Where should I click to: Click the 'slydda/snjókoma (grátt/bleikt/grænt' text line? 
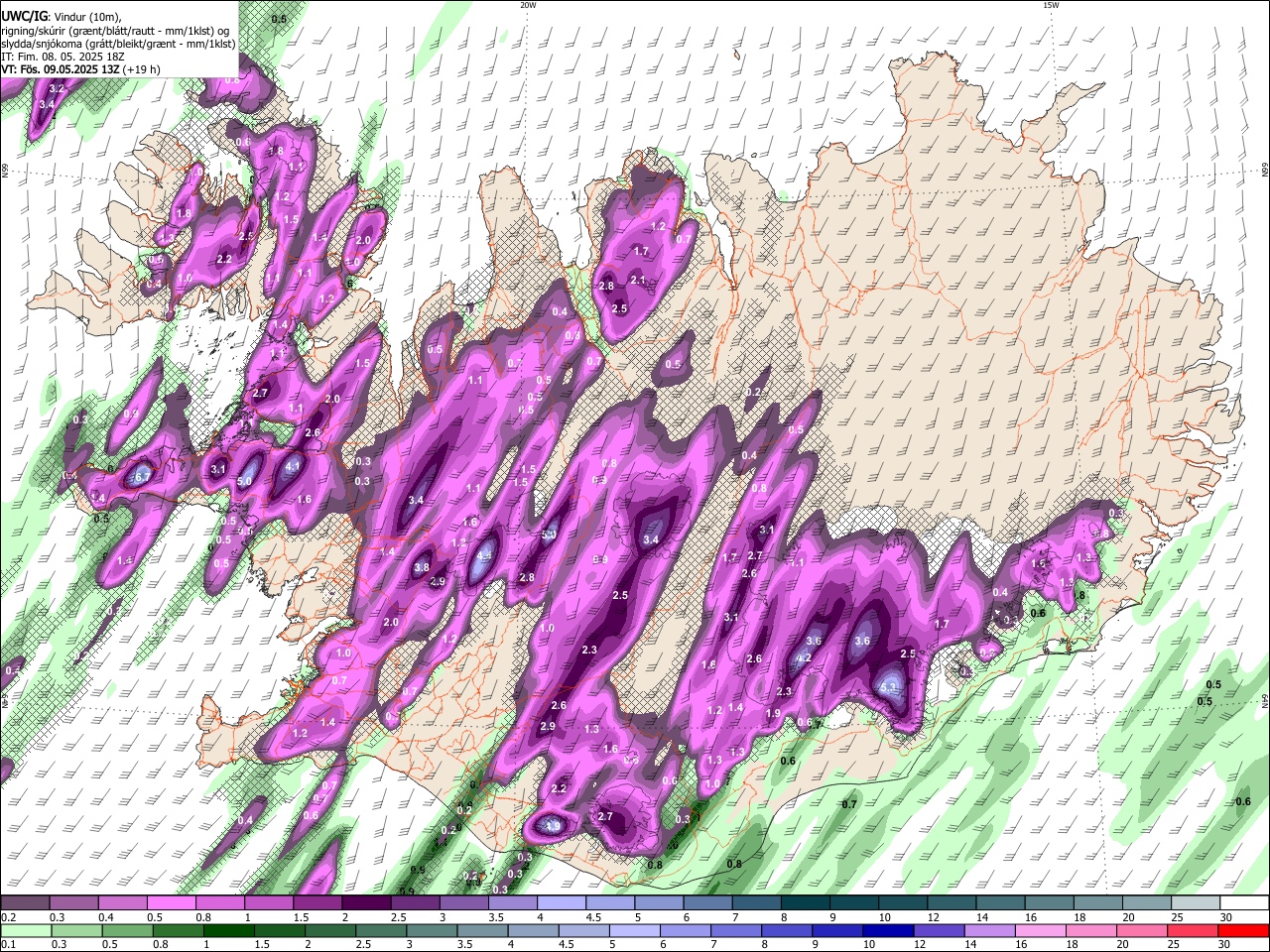tap(118, 44)
